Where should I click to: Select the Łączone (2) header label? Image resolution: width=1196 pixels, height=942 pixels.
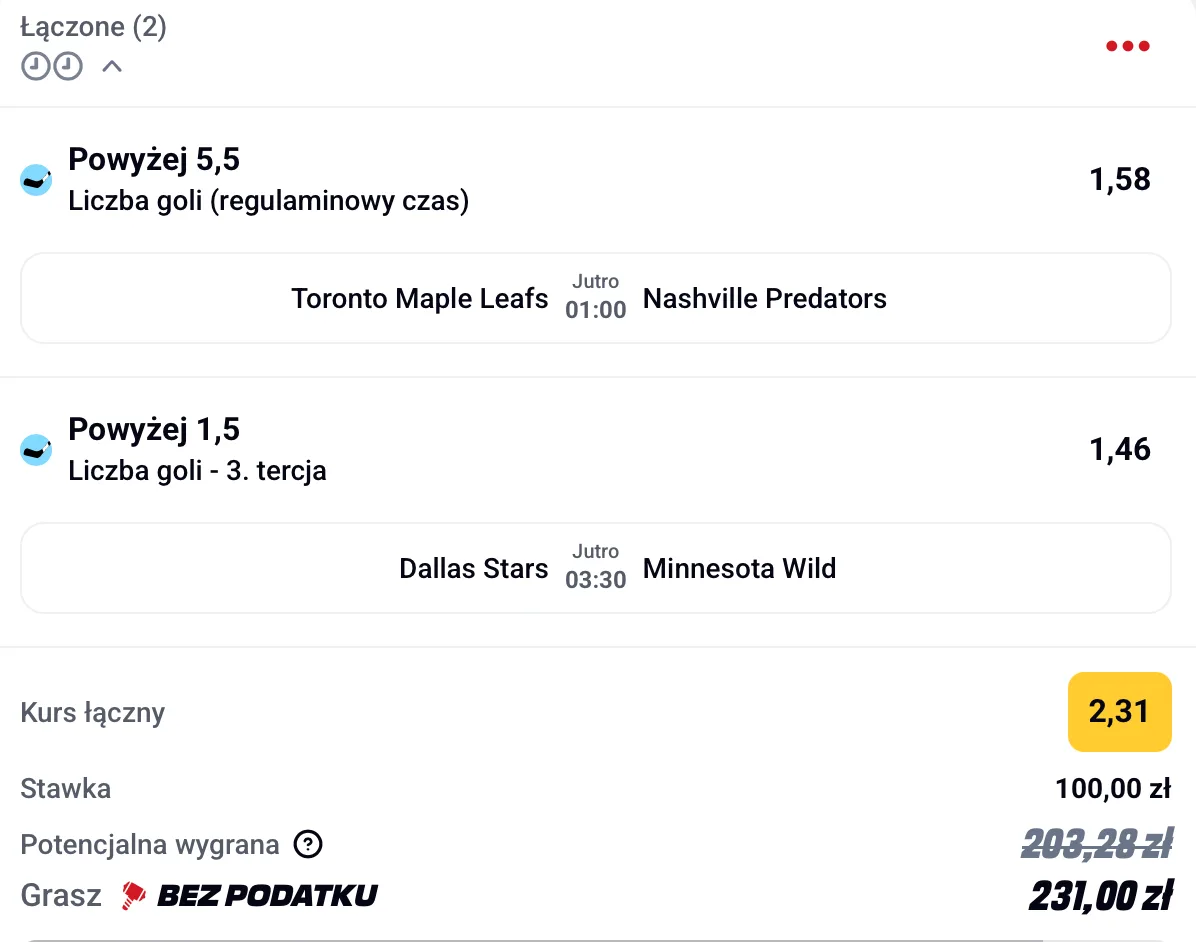tap(93, 27)
